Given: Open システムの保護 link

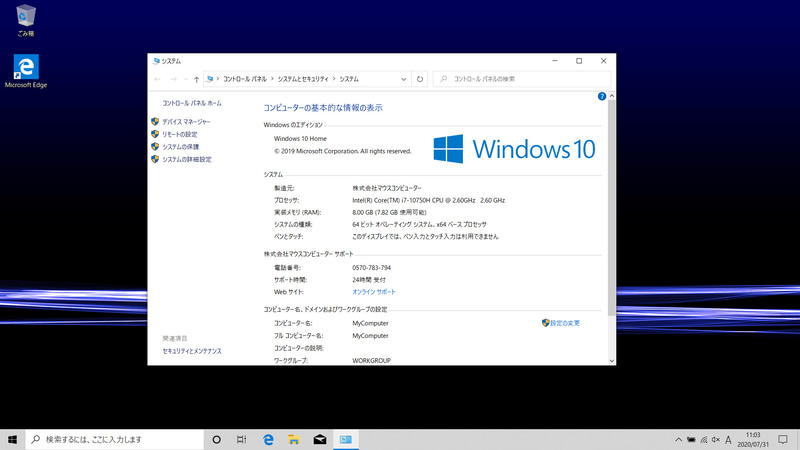Looking at the screenshot, I should pyautogui.click(x=181, y=146).
